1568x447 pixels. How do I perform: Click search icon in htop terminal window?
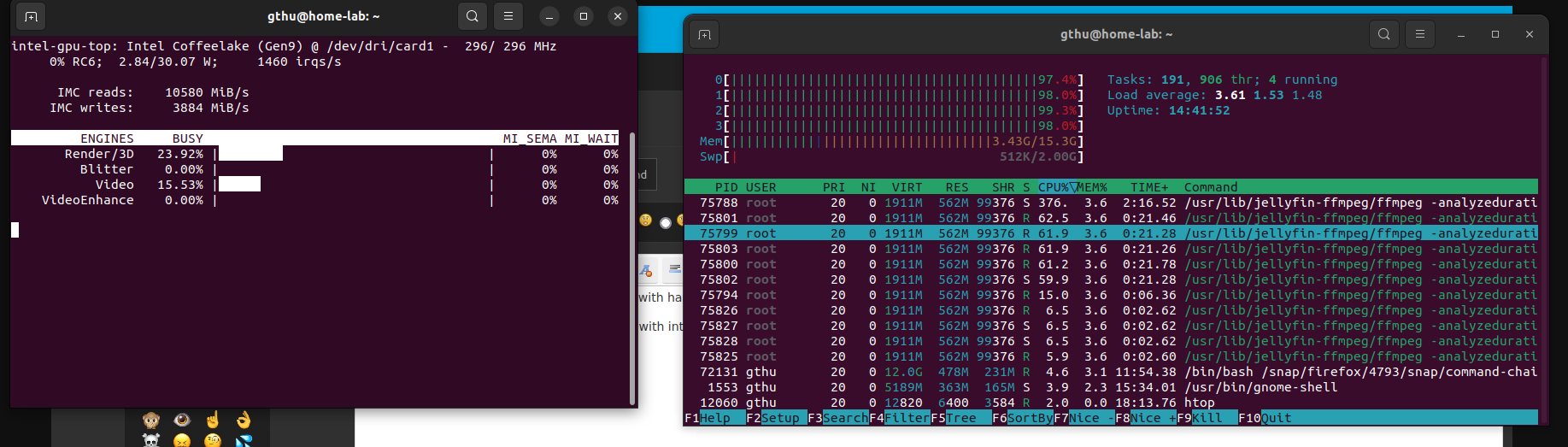click(1383, 34)
